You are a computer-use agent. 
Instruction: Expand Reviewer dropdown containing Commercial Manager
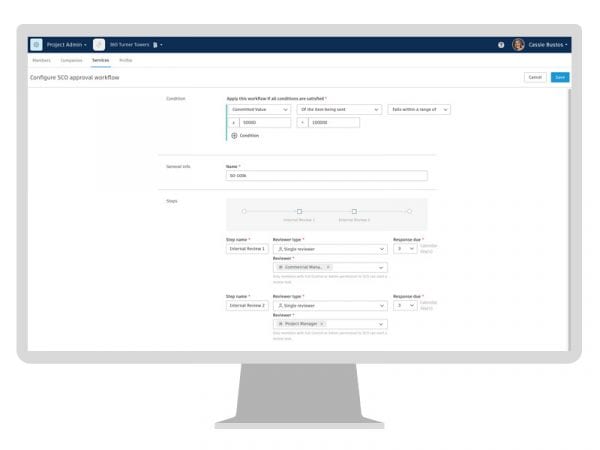click(x=381, y=267)
